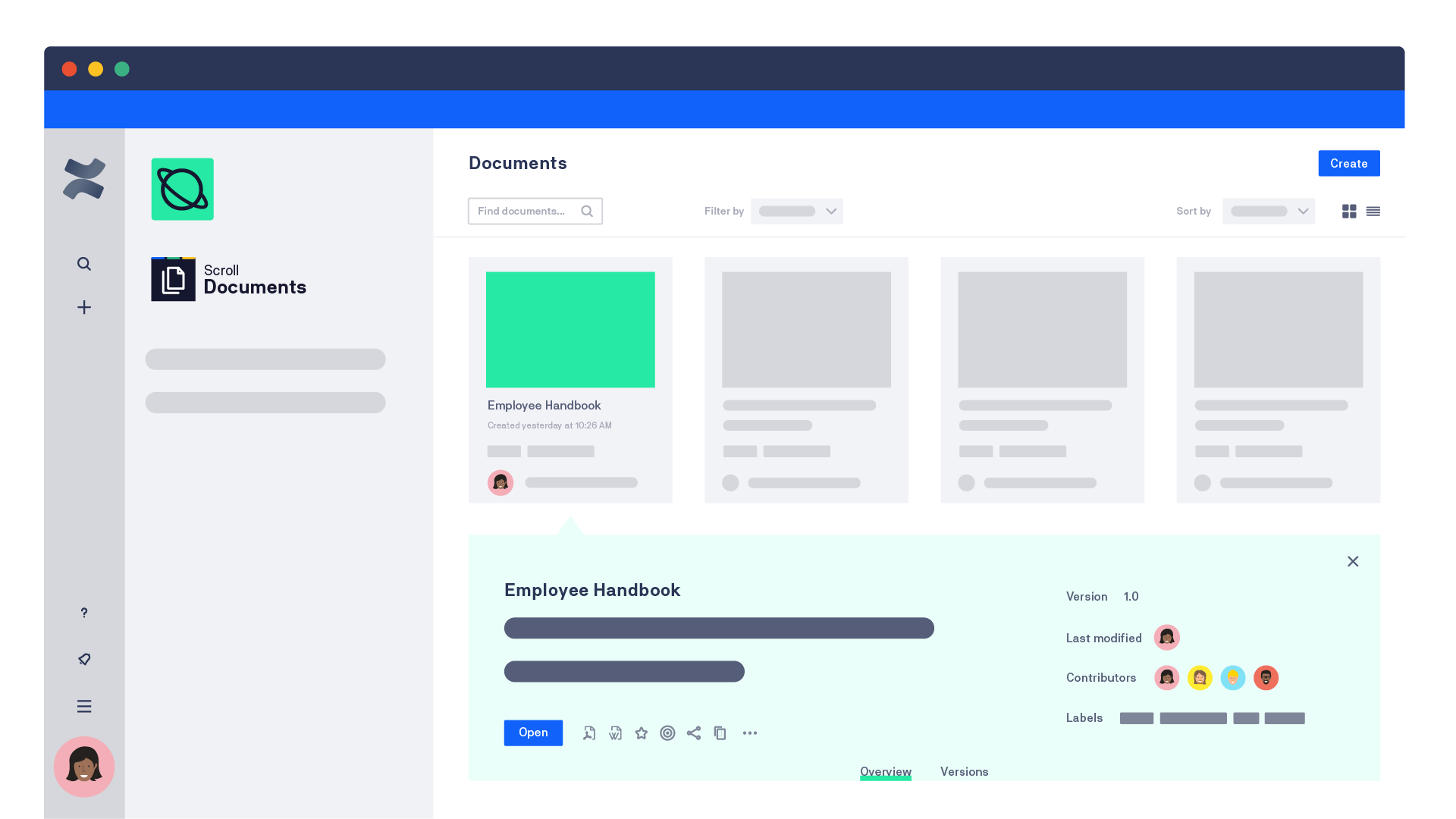Click the light blue contributor avatar
The height and width of the screenshot is (819, 1456).
click(x=1233, y=678)
